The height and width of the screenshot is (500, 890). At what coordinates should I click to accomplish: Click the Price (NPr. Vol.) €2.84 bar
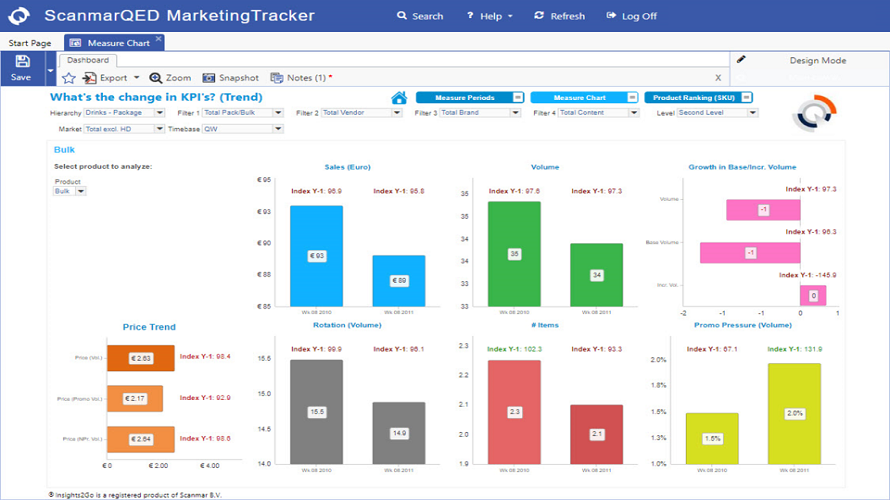(x=141, y=439)
